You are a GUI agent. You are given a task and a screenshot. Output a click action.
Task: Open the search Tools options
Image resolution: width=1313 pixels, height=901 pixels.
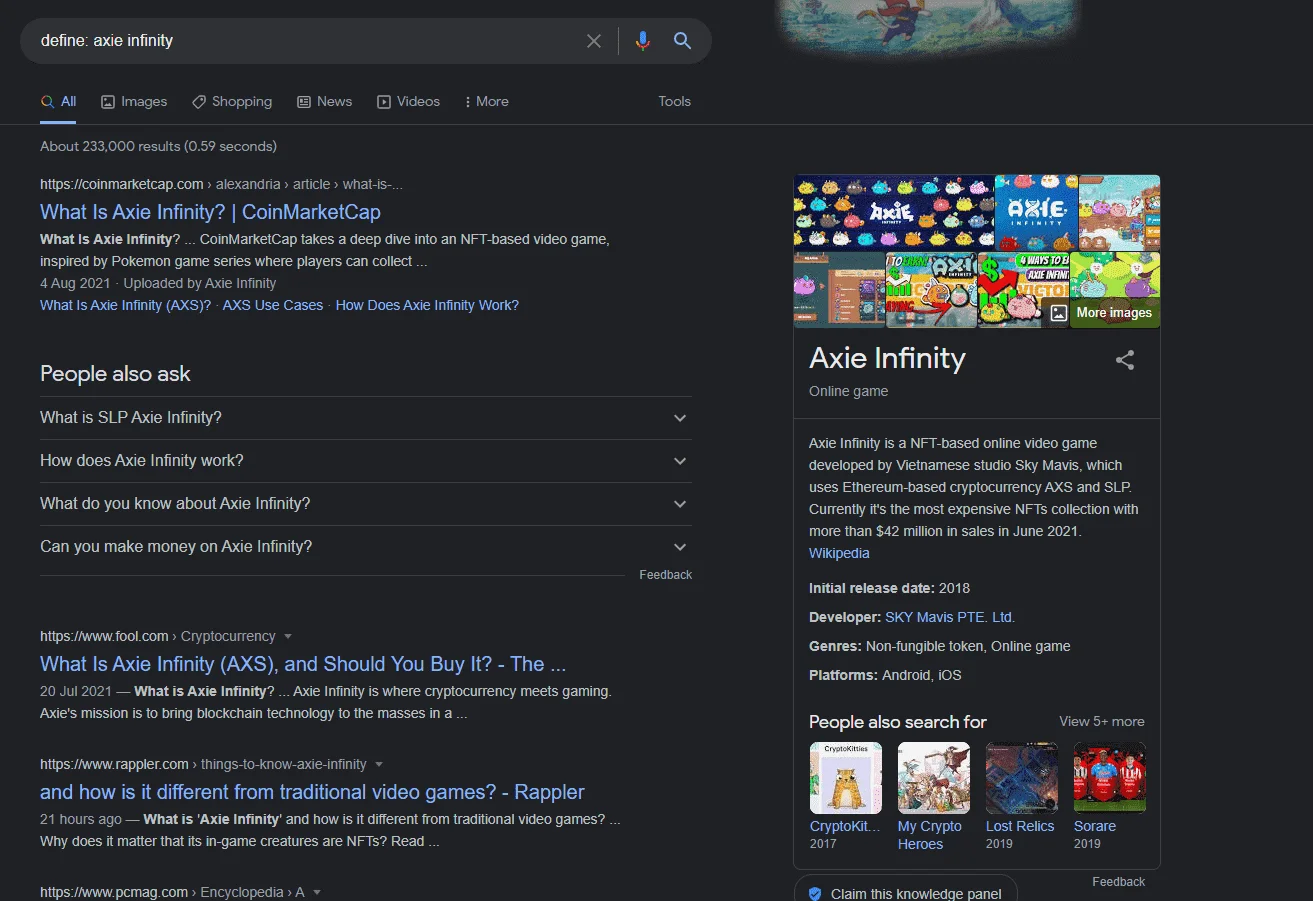coord(675,102)
